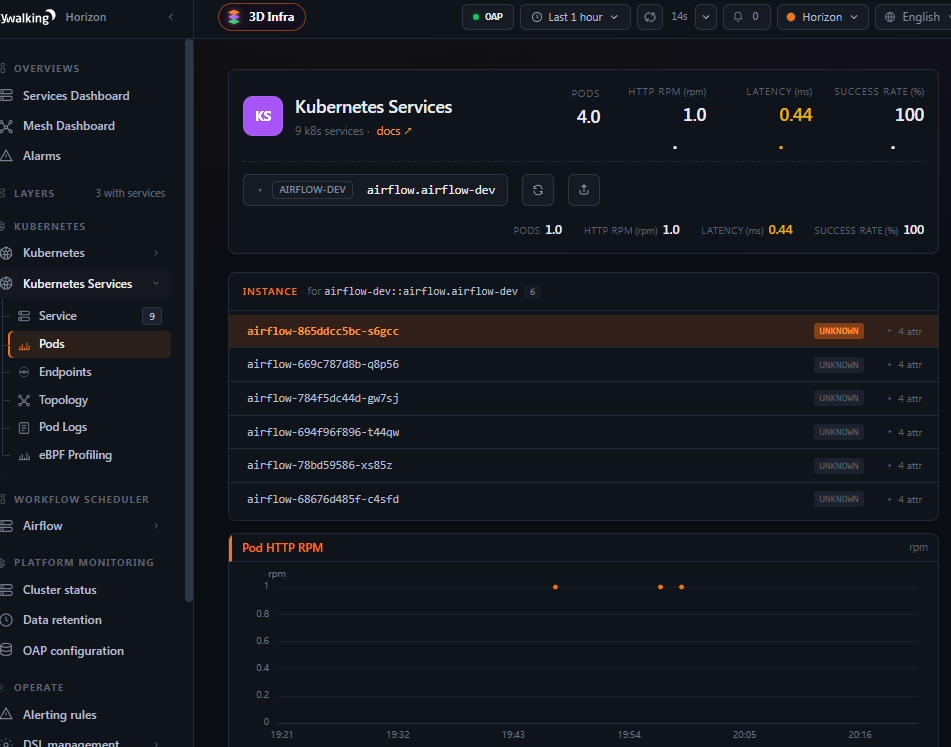Click the Pod HTTP RPM chart title

[x=283, y=548]
